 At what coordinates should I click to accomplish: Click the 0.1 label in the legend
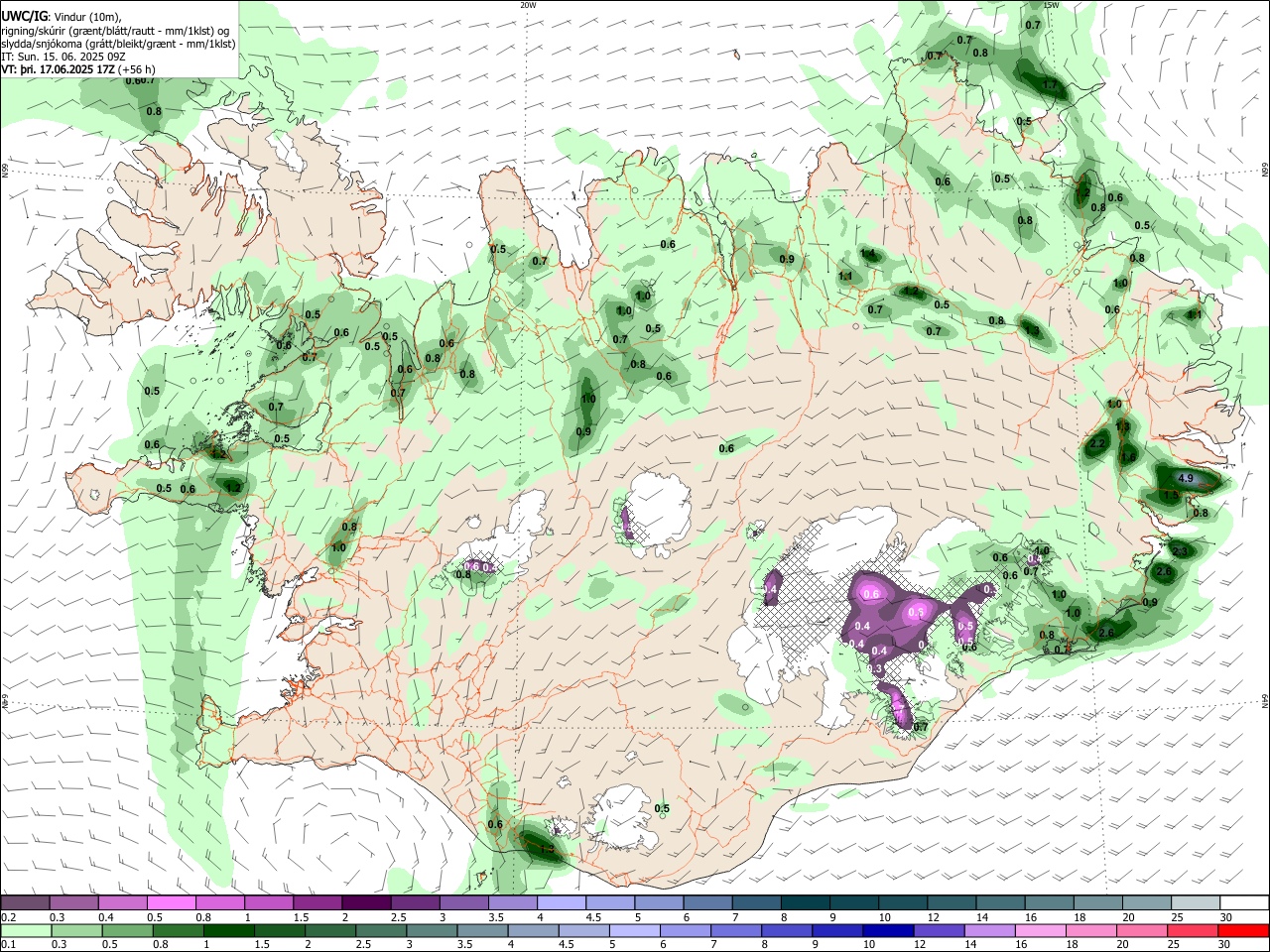pyautogui.click(x=8, y=945)
